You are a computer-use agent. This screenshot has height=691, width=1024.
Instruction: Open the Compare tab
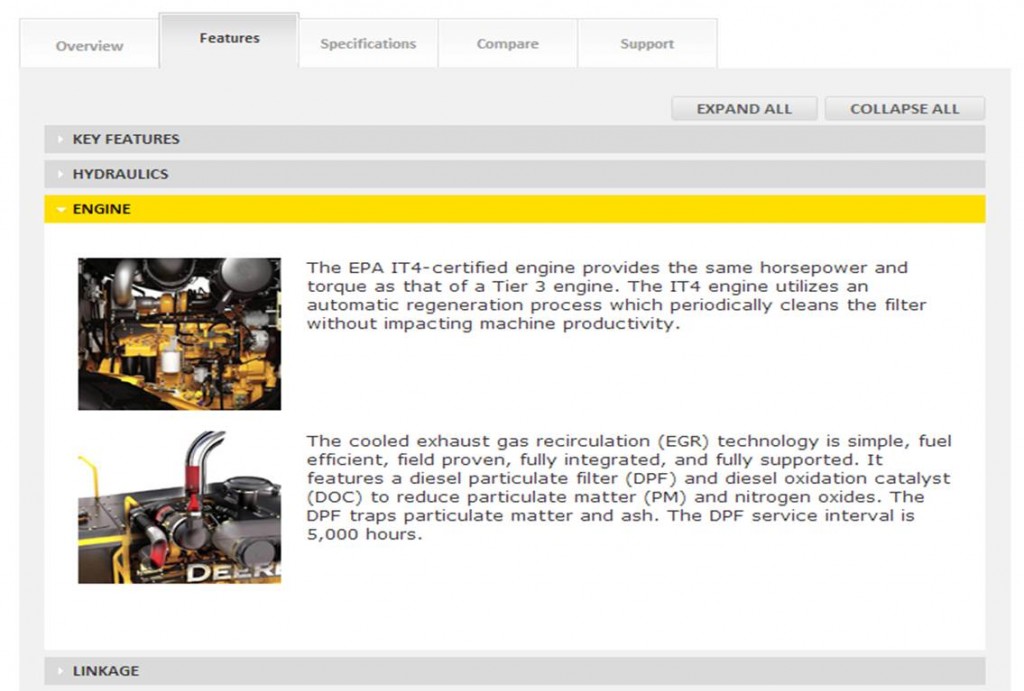coord(507,44)
